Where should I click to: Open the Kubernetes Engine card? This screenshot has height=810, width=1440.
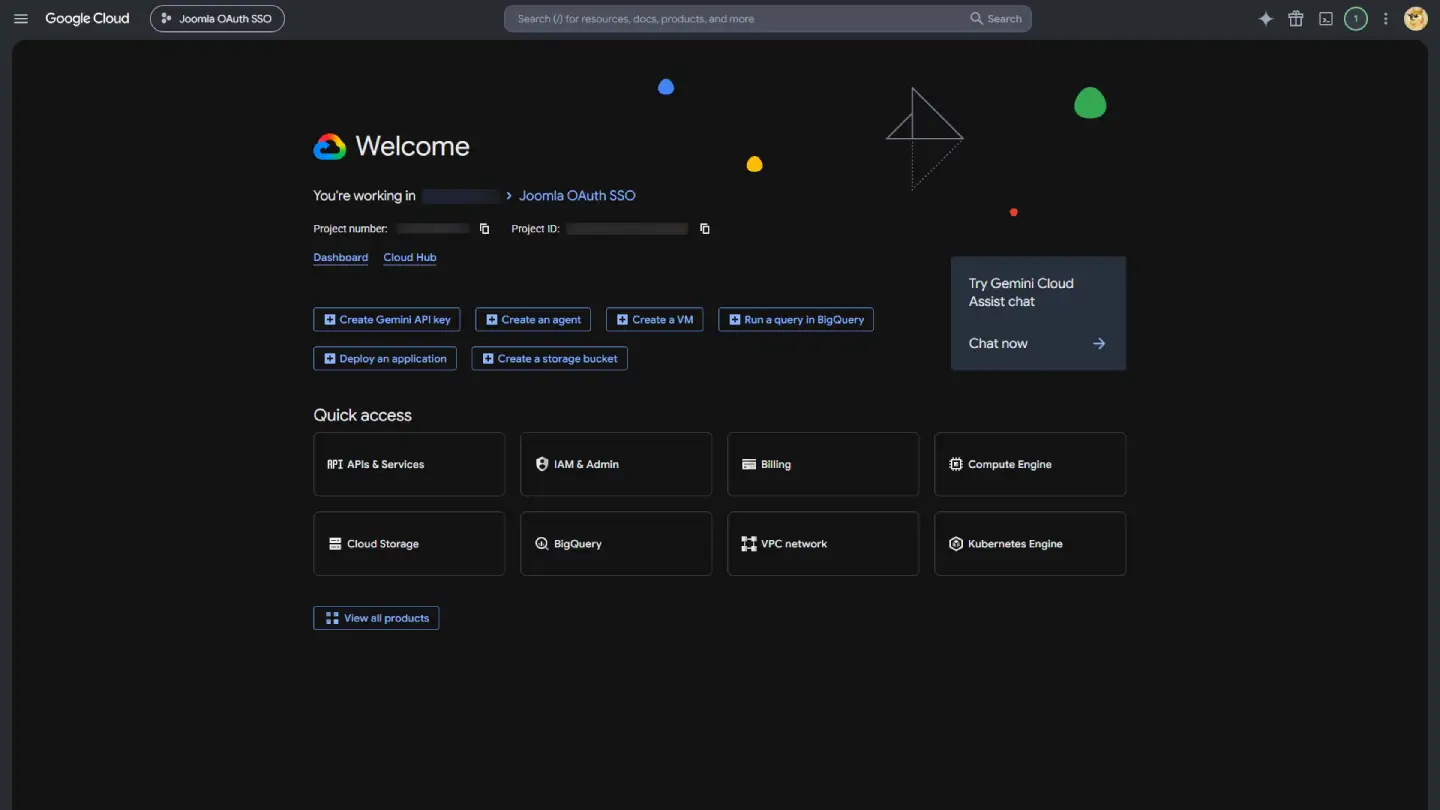(x=1030, y=544)
